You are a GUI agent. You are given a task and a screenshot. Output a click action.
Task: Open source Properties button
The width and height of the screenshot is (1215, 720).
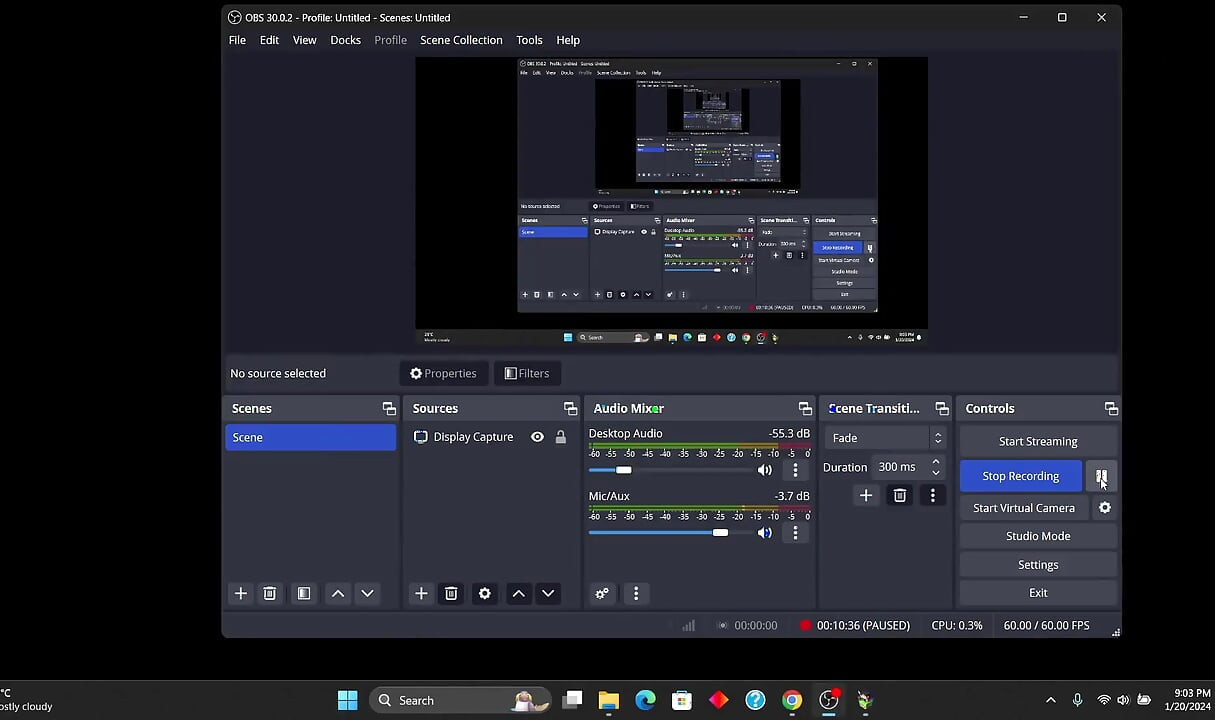pyautogui.click(x=443, y=373)
